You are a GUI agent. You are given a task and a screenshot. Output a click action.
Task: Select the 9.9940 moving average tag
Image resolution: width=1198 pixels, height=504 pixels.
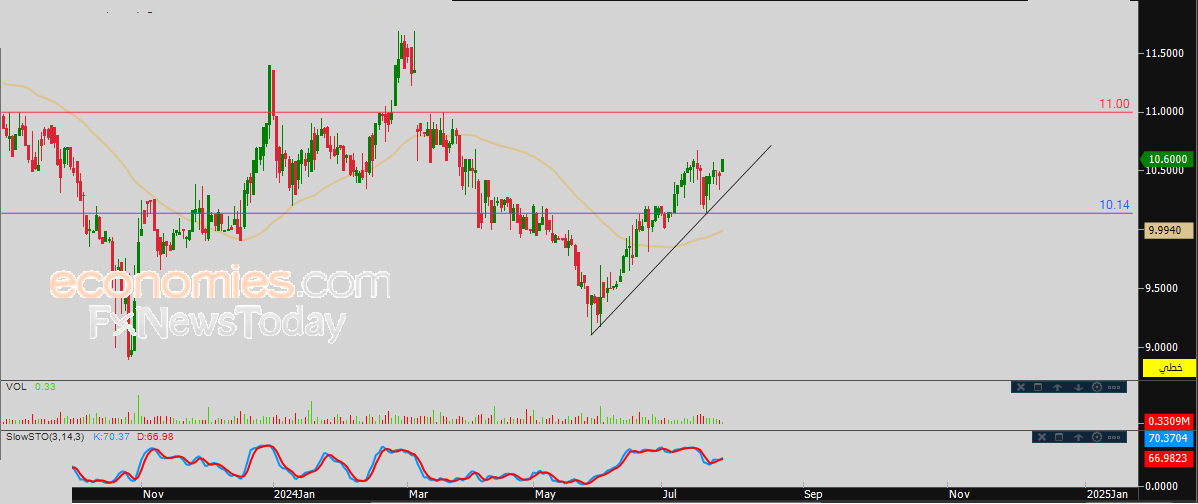pyautogui.click(x=1167, y=230)
